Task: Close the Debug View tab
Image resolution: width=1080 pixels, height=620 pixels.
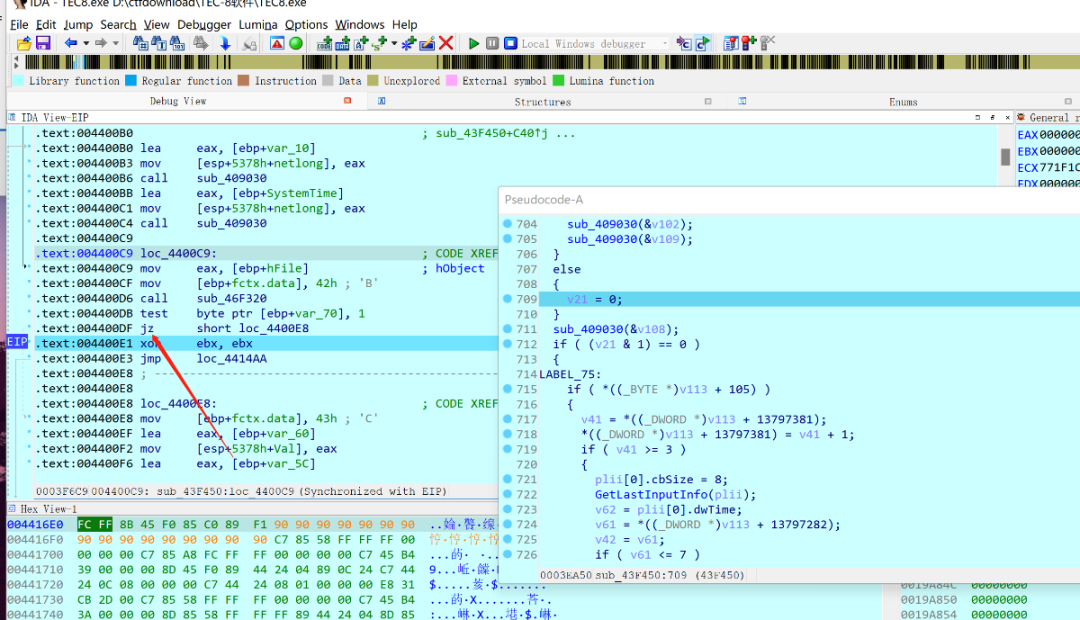Action: click(347, 101)
